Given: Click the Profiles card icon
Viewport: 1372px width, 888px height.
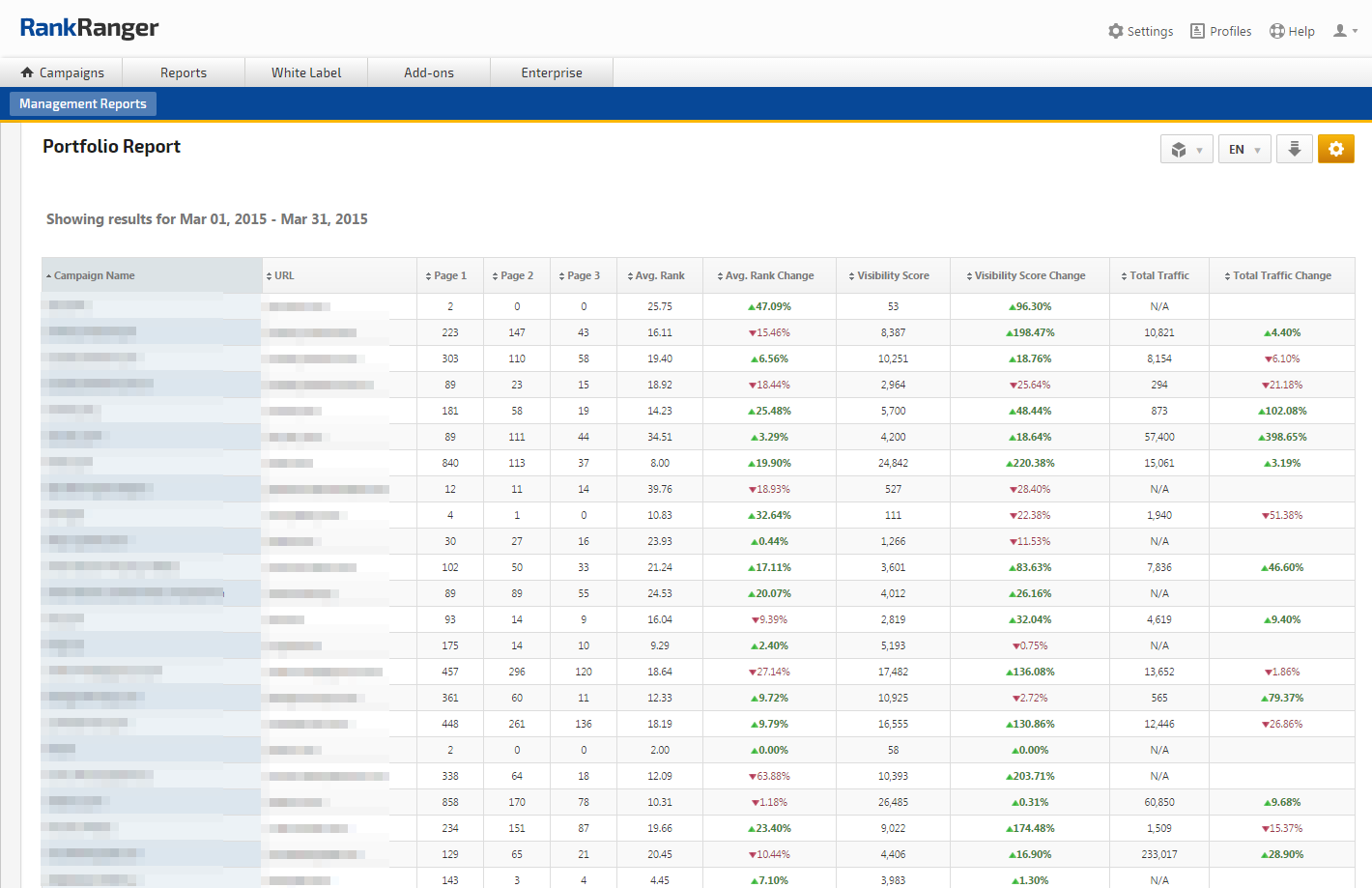Looking at the screenshot, I should [1197, 31].
